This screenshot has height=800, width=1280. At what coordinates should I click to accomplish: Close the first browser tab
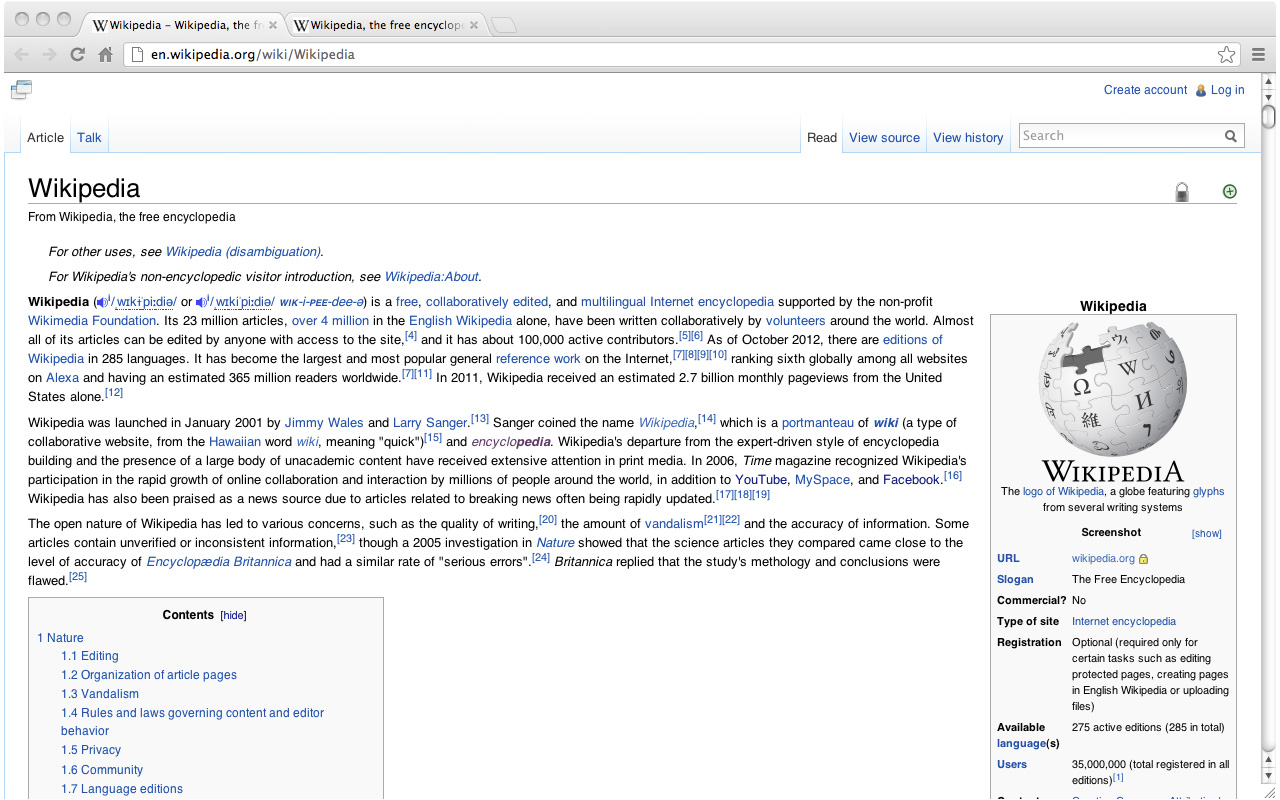273,25
